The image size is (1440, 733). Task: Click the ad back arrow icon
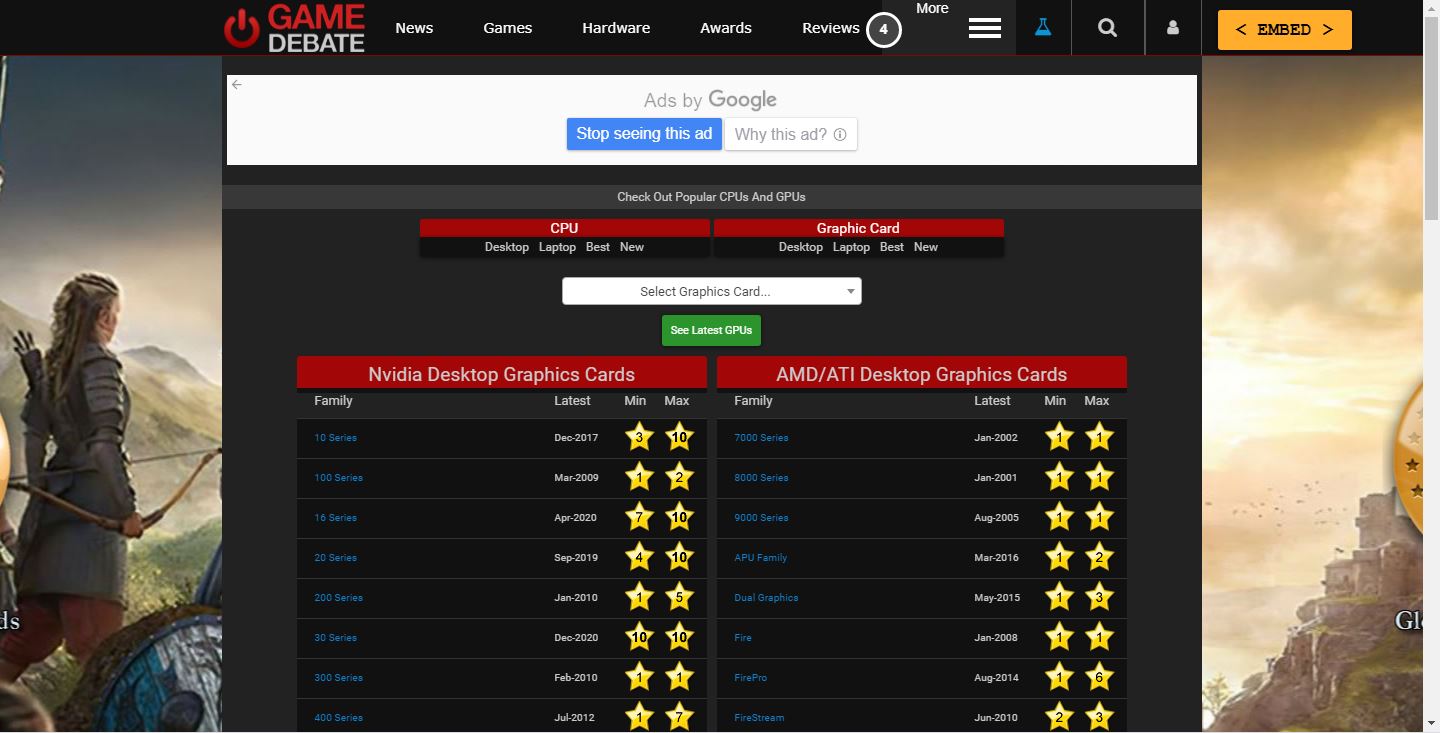coord(237,85)
